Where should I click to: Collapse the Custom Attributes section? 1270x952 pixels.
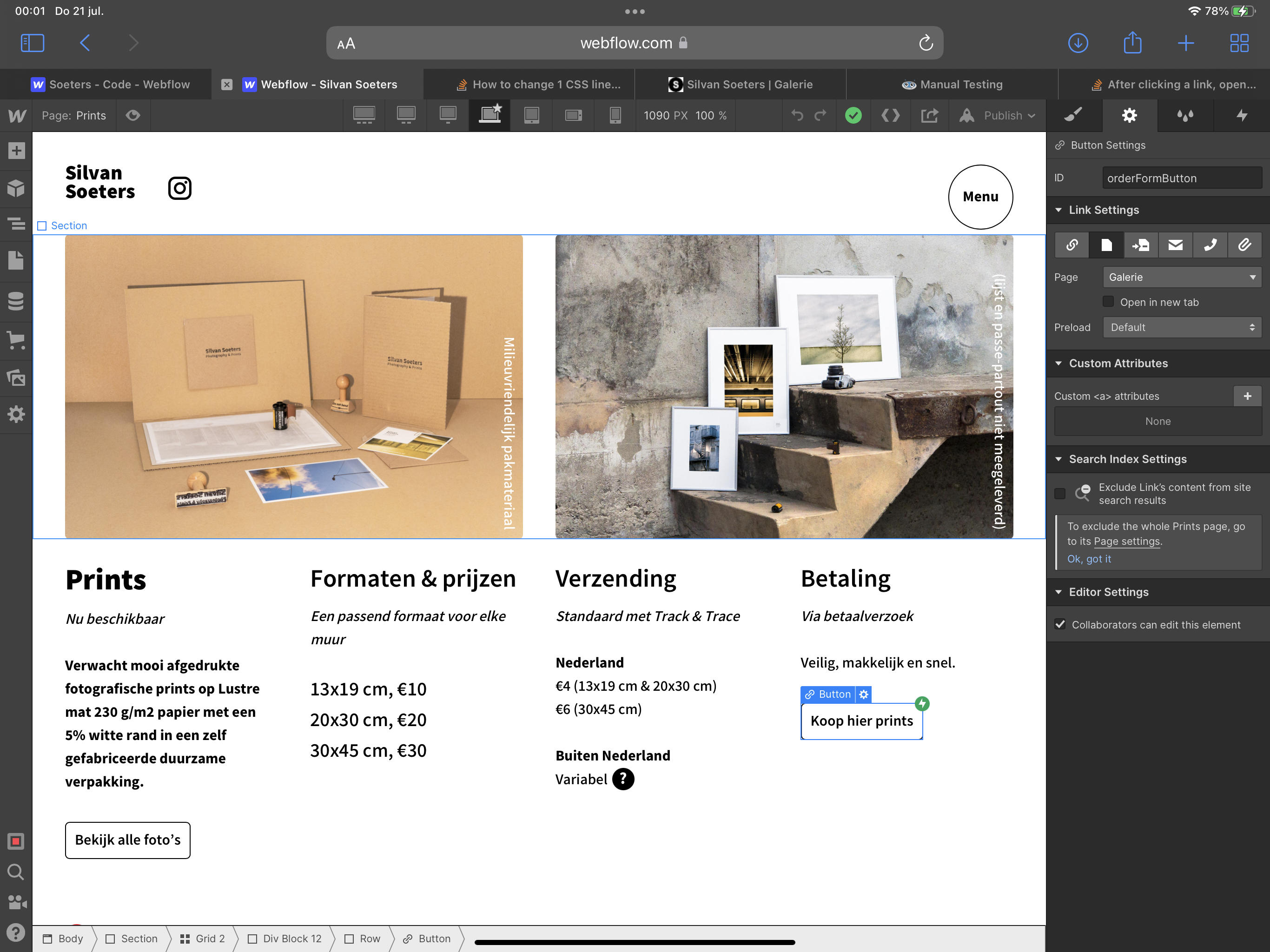click(1058, 363)
